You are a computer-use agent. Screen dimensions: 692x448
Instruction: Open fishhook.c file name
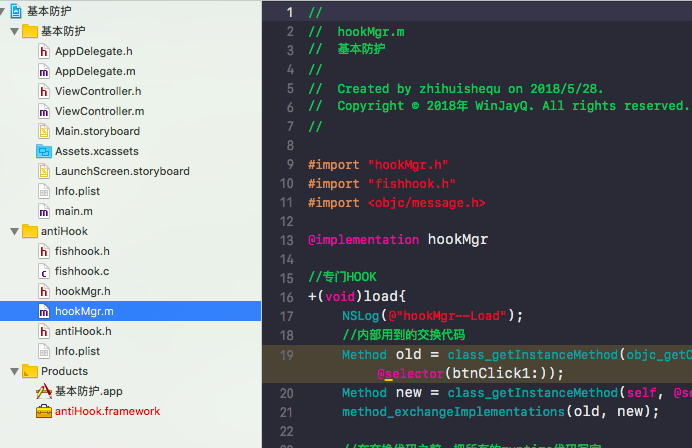pos(82,271)
